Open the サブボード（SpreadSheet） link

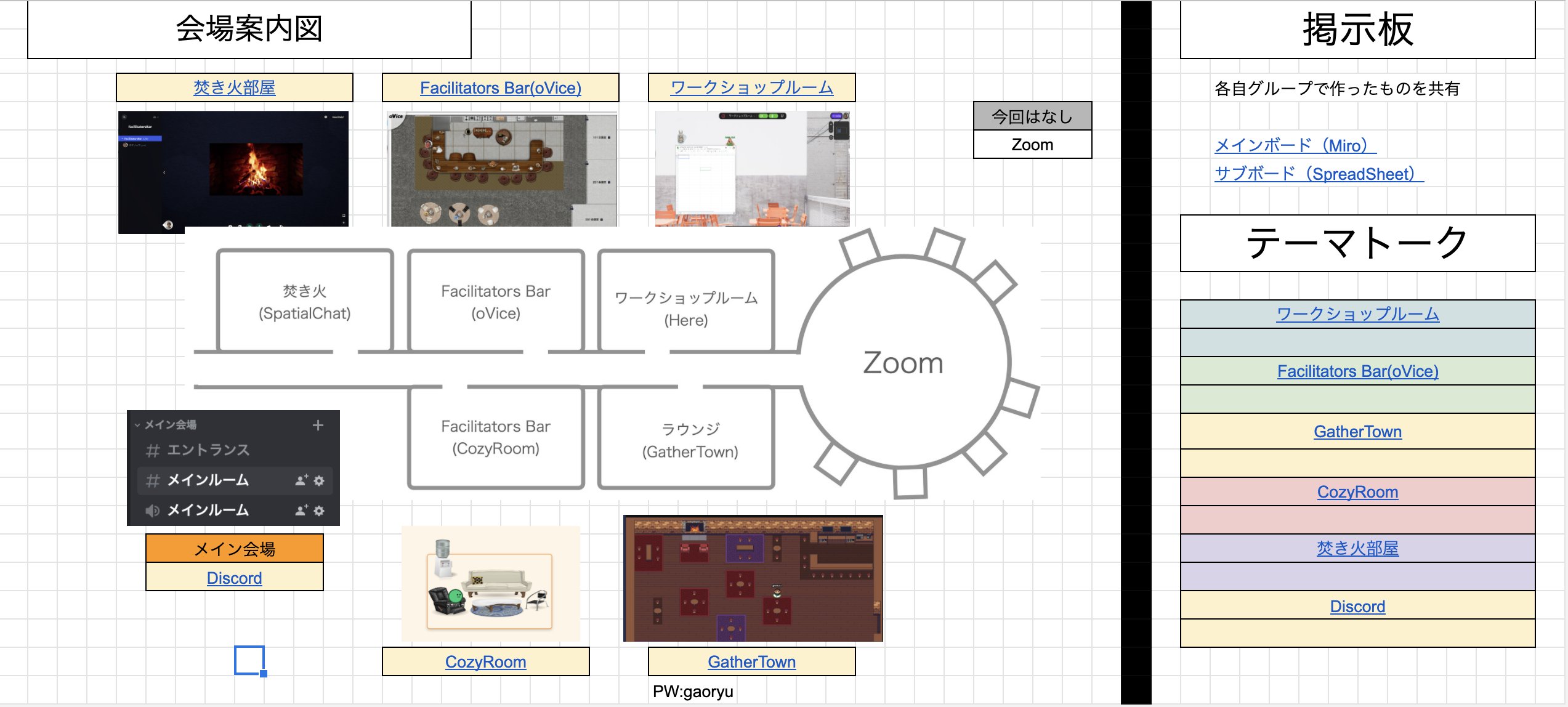point(1319,174)
